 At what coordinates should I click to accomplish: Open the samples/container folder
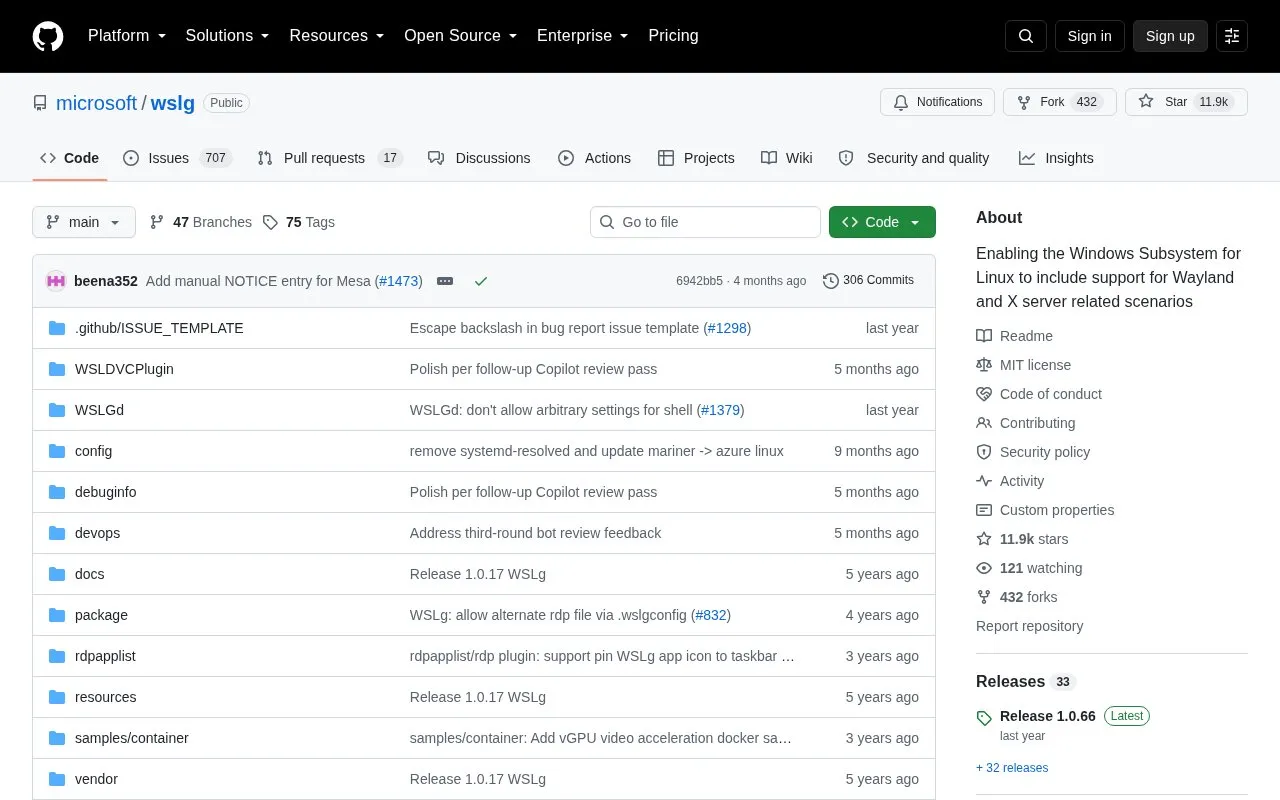coord(132,738)
